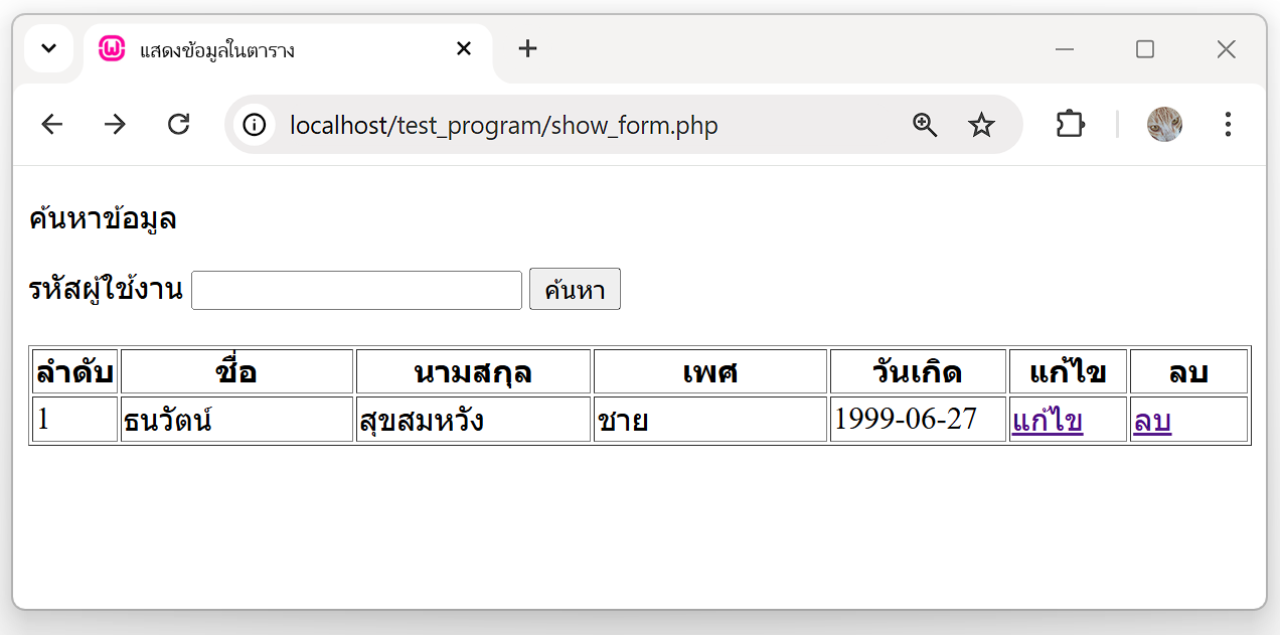Go forward to the next page
This screenshot has width=1280, height=635.
point(115,124)
